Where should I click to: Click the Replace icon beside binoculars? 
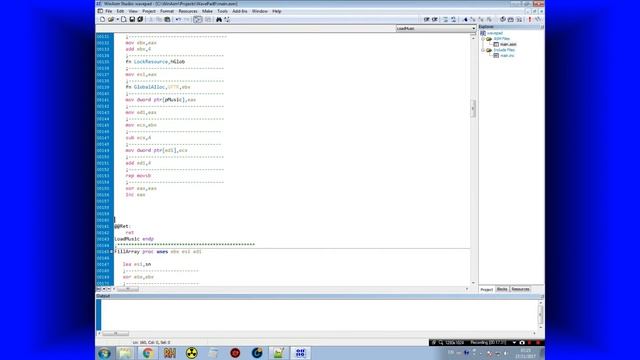(227, 20)
